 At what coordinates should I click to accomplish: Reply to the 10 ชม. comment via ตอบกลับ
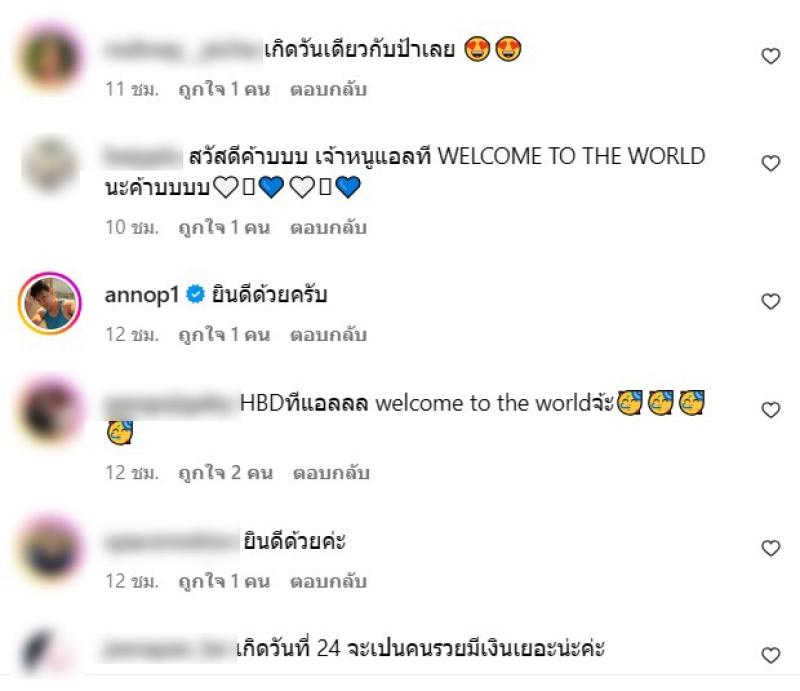point(329,227)
